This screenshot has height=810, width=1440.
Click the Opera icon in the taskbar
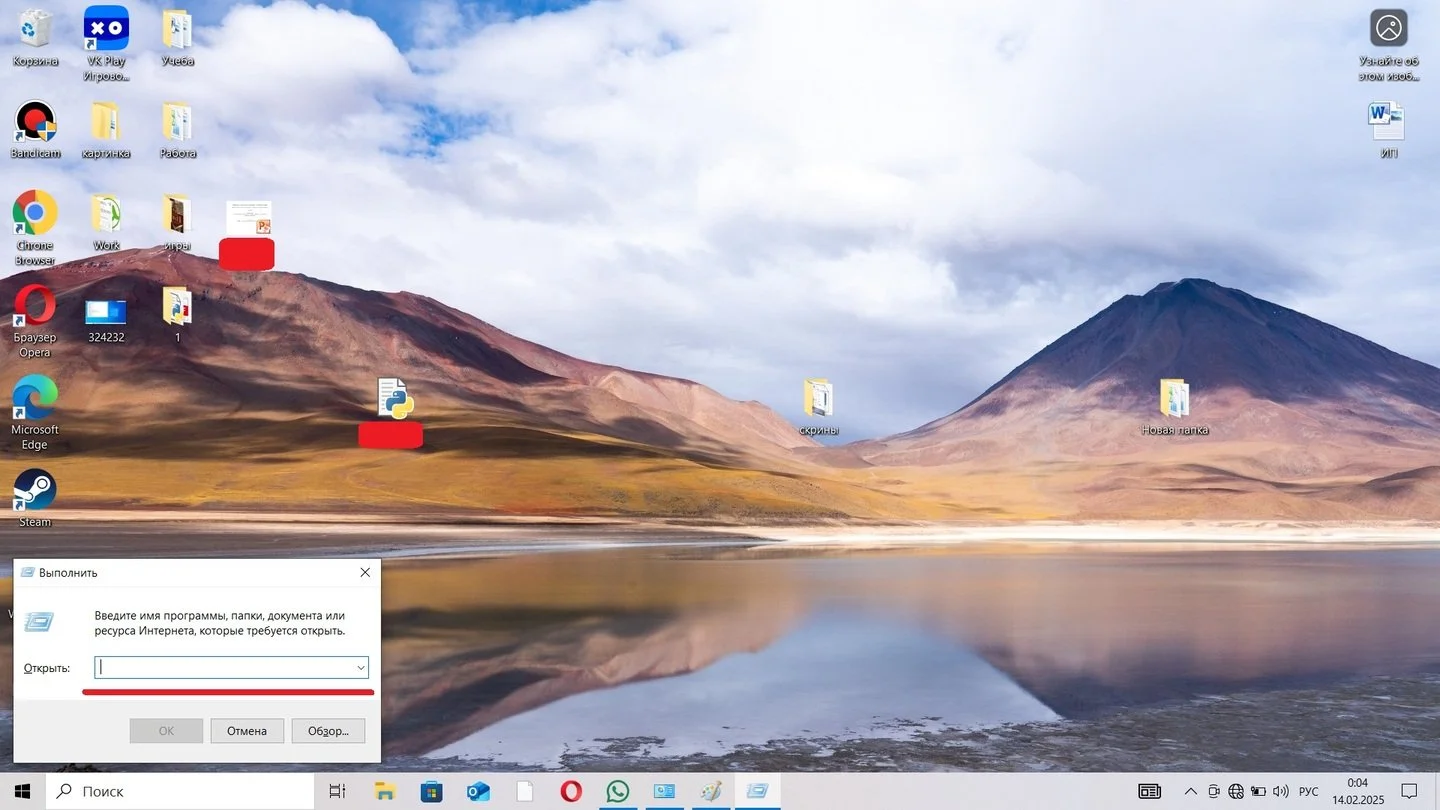tap(571, 791)
